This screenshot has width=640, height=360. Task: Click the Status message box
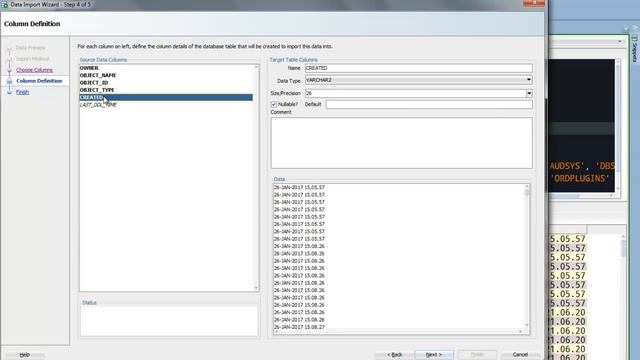169,321
